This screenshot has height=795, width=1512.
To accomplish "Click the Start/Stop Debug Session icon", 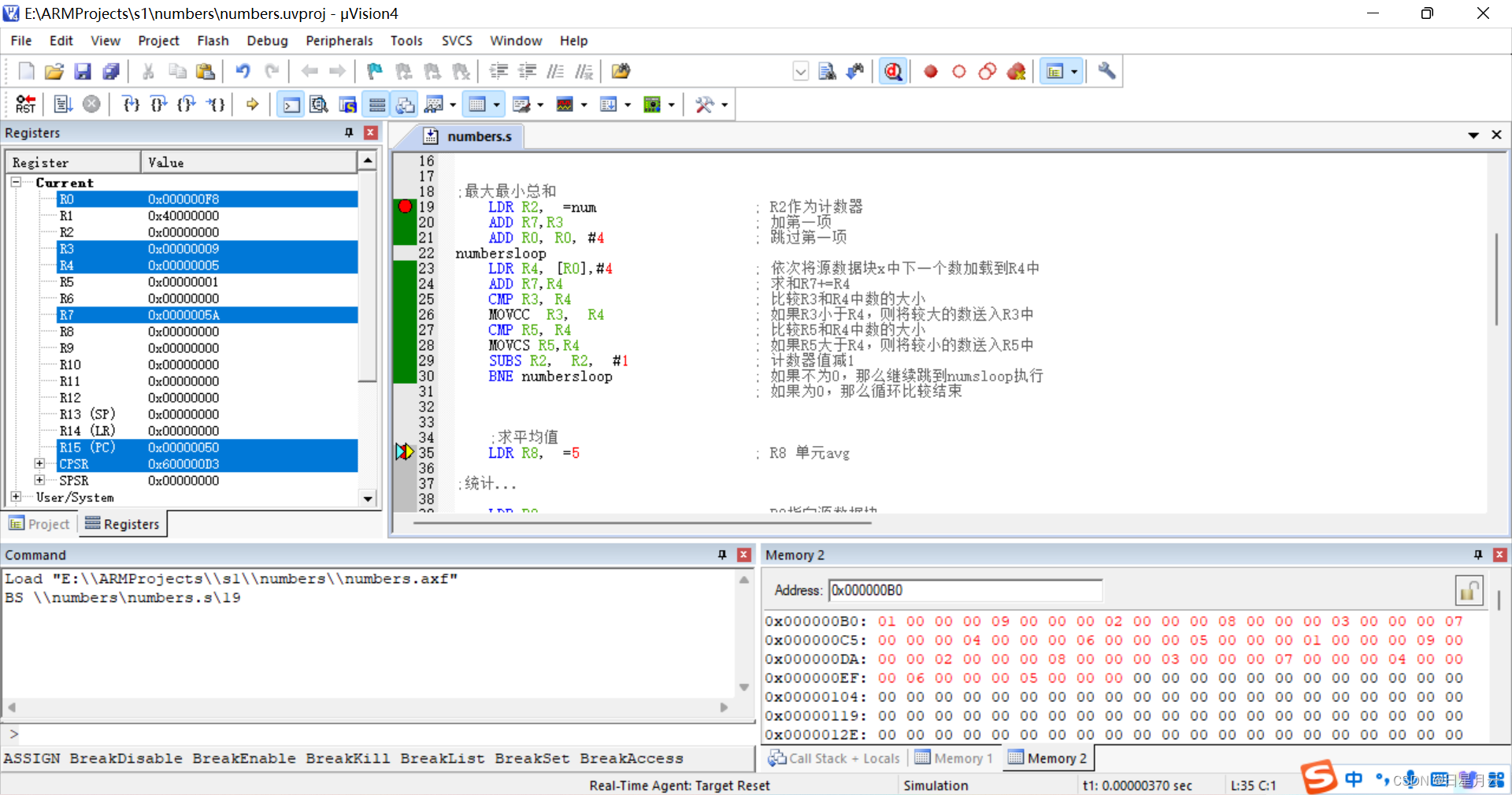I will coord(892,72).
